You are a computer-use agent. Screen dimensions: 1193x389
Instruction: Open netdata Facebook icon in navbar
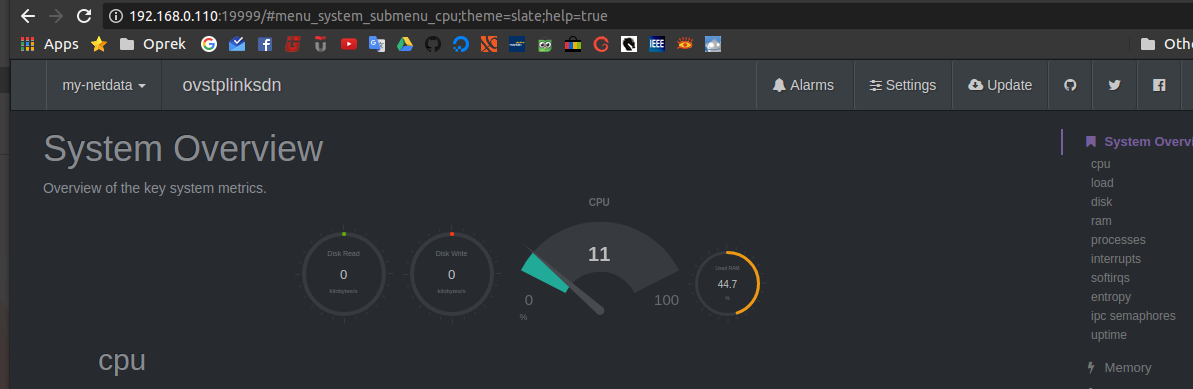pos(1159,85)
